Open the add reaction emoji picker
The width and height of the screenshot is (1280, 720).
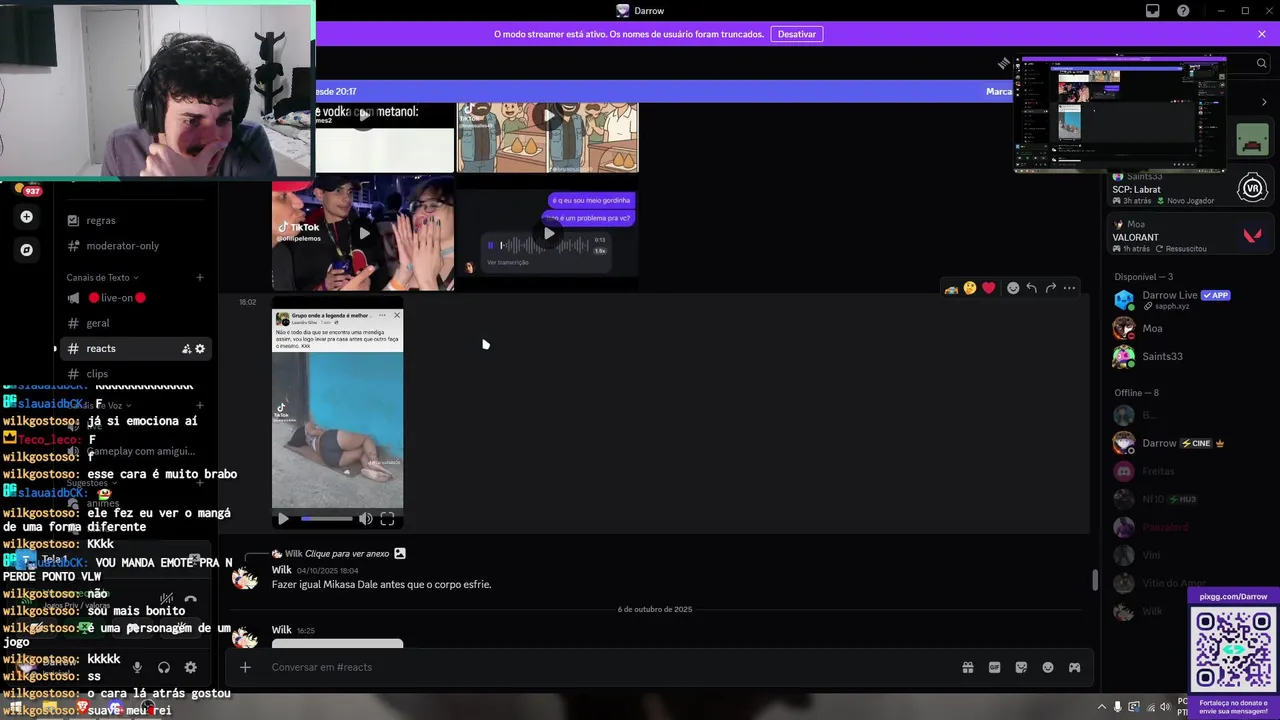coord(1013,288)
